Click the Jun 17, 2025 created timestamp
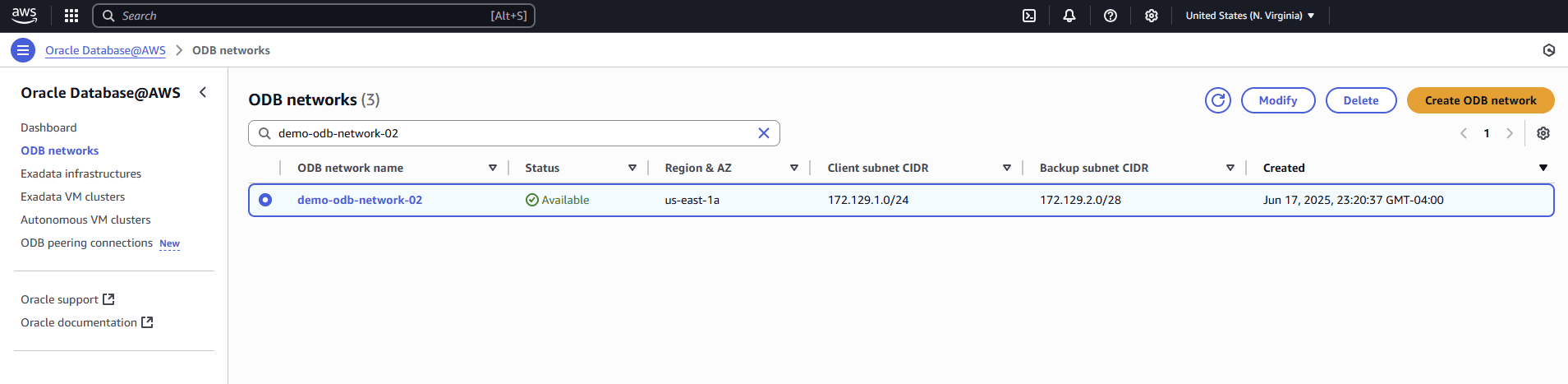Image resolution: width=1568 pixels, height=384 pixels. [1353, 200]
